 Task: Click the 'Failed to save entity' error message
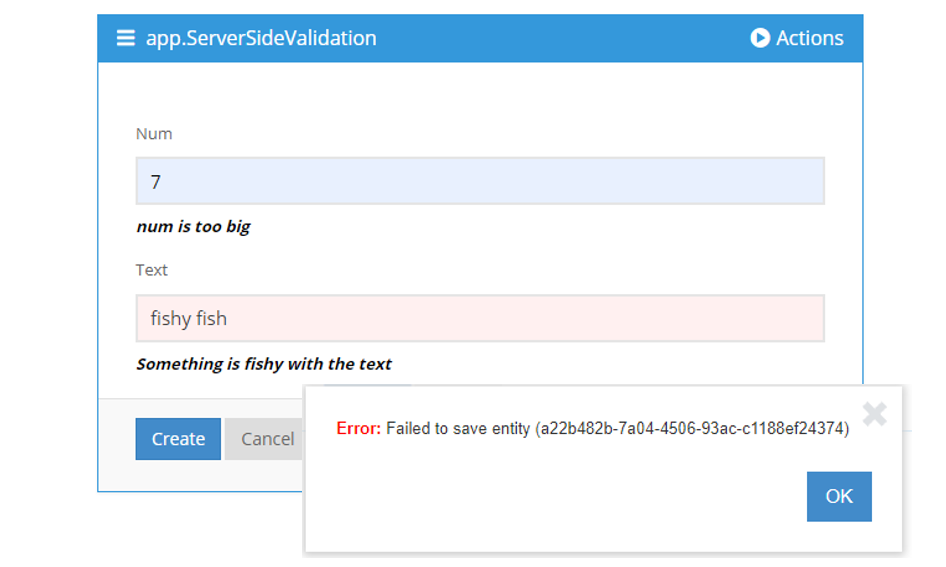click(617, 429)
